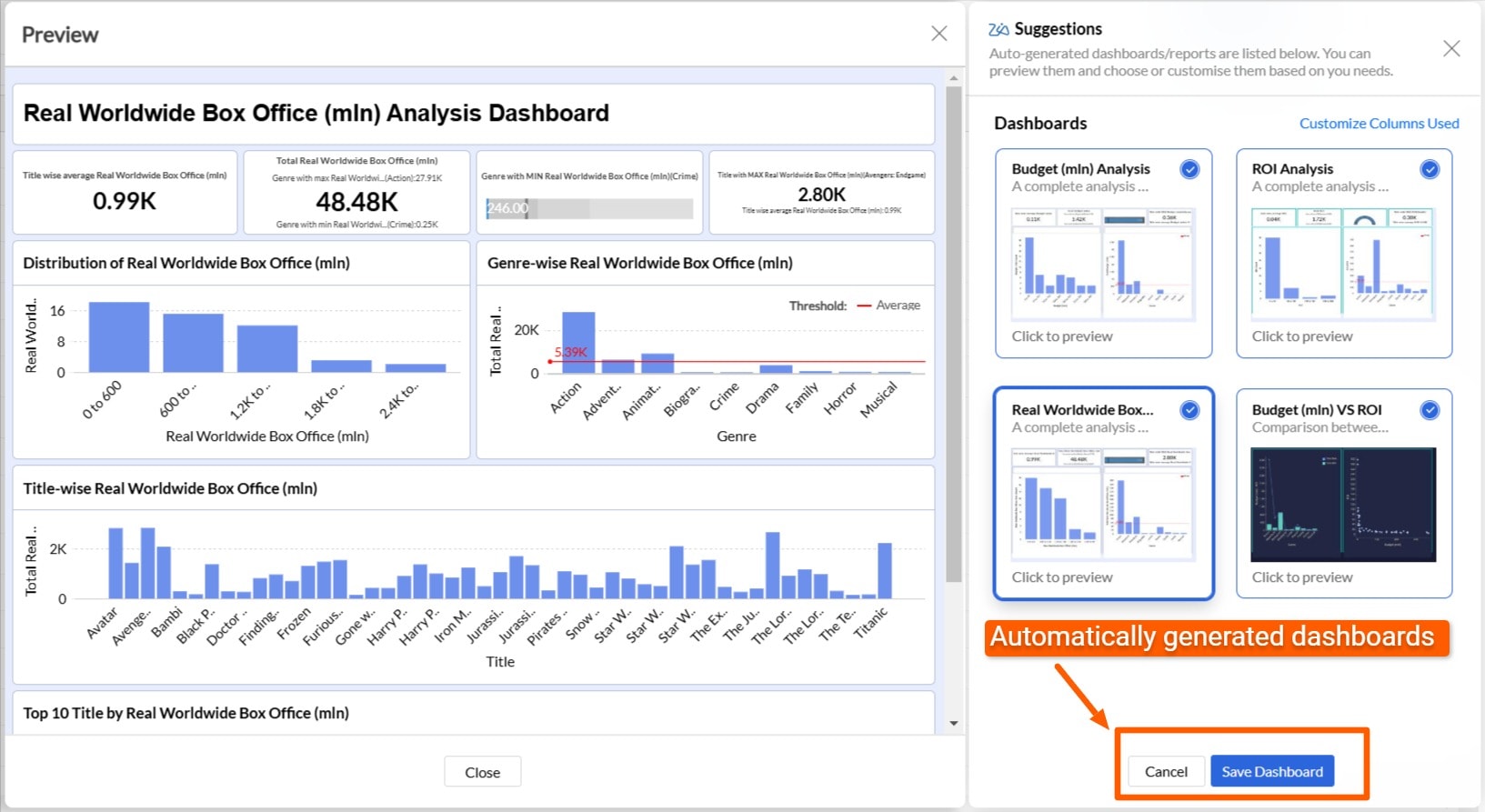The width and height of the screenshot is (1485, 812).
Task: Uncheck the Real Worldwide Box dashboard checkmark
Action: click(x=1189, y=410)
